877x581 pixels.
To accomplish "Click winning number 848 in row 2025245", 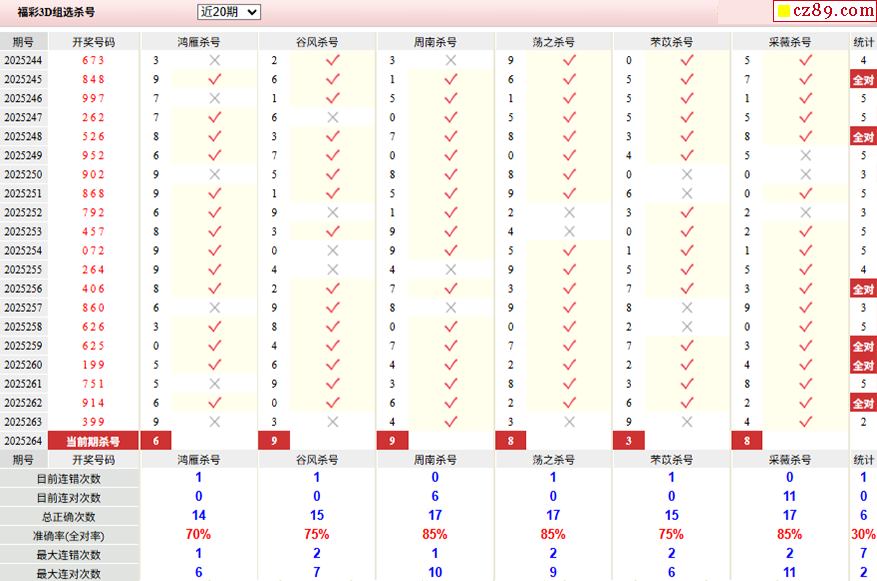I will click(x=93, y=79).
